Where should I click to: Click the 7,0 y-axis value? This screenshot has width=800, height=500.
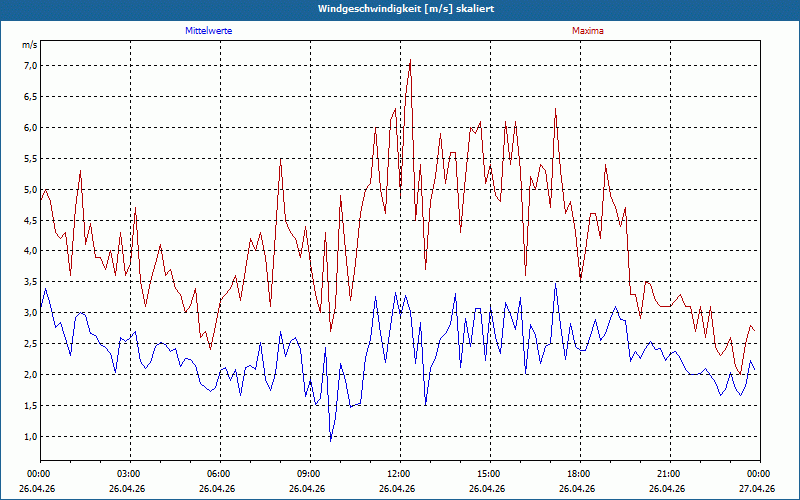coord(31,65)
